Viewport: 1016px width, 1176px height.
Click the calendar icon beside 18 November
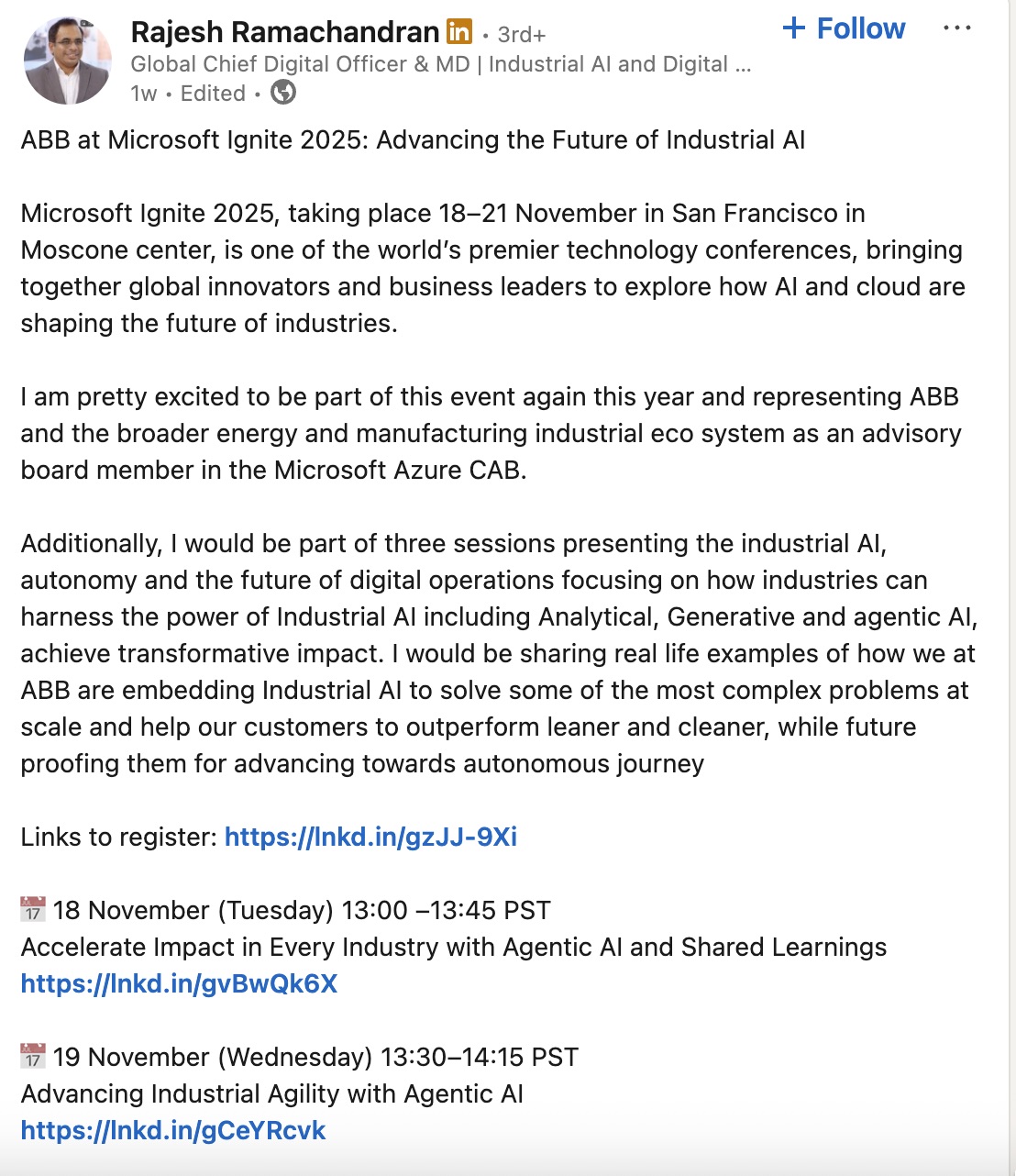click(x=33, y=910)
